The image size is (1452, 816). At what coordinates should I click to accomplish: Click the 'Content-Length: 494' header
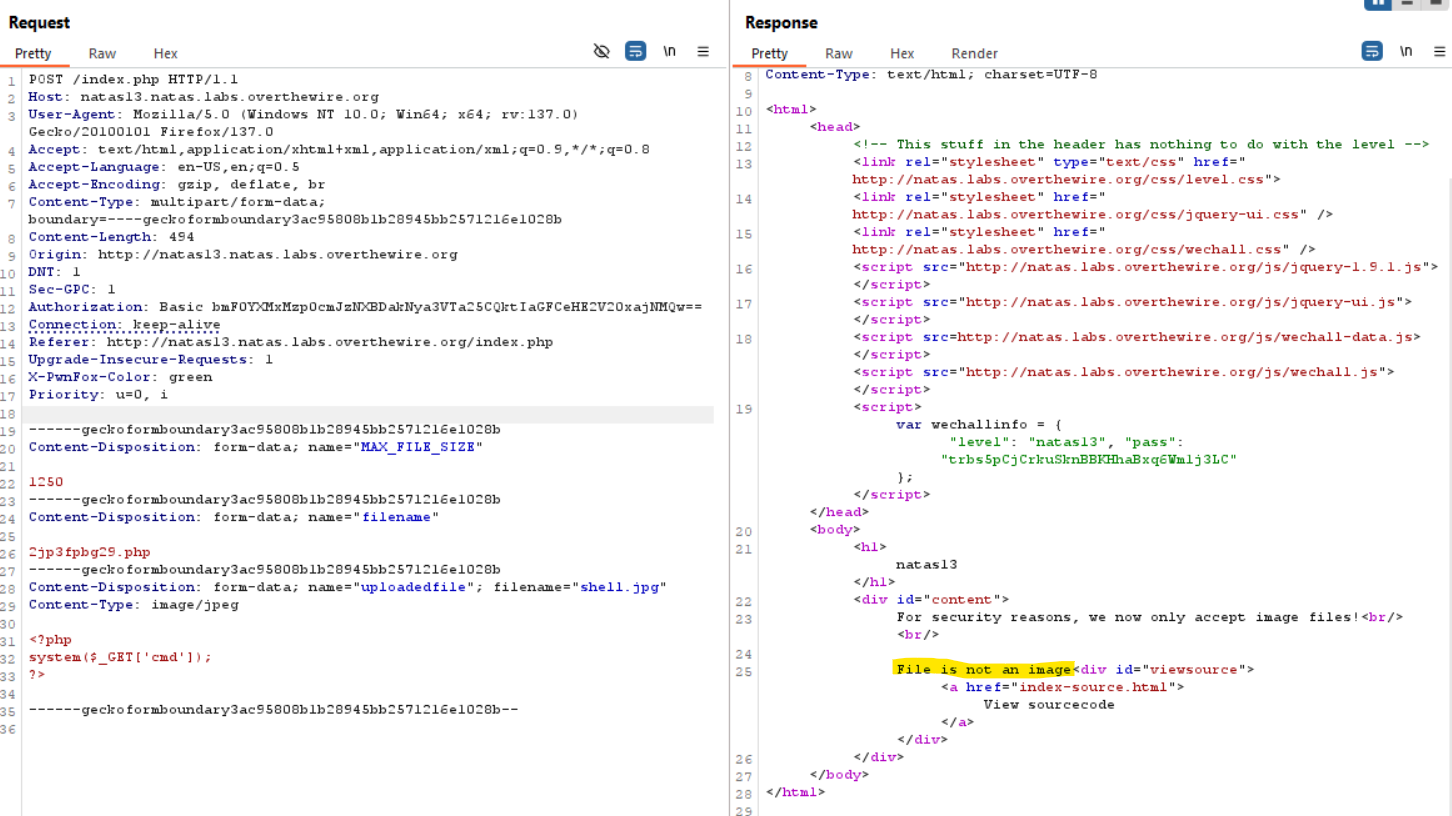[111, 237]
